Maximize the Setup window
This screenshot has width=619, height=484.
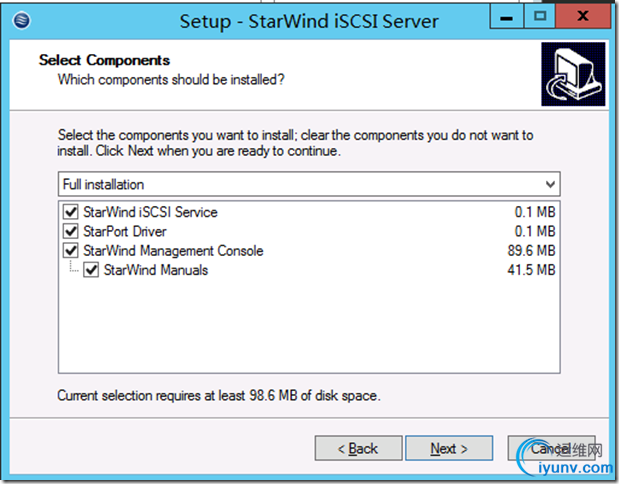point(541,16)
